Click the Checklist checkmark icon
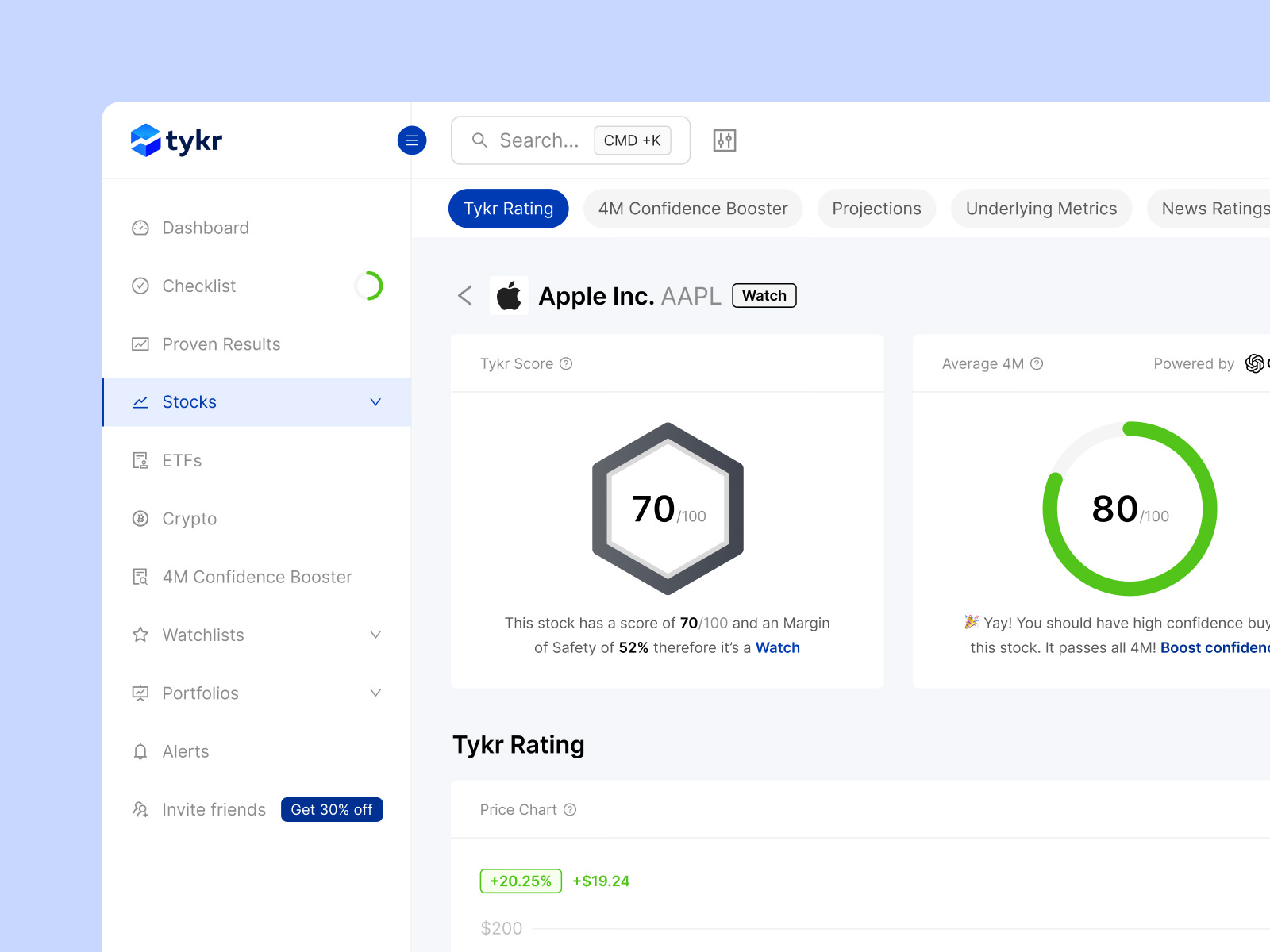 [x=140, y=286]
